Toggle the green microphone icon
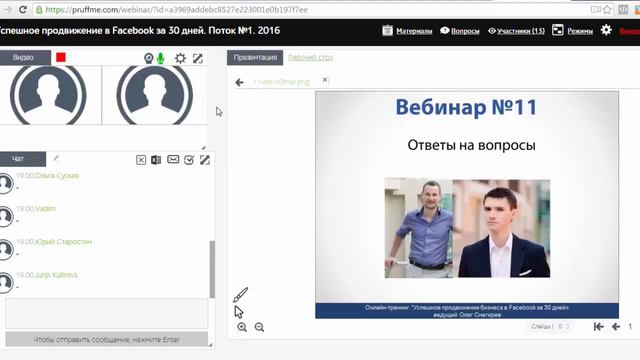 click(x=160, y=58)
